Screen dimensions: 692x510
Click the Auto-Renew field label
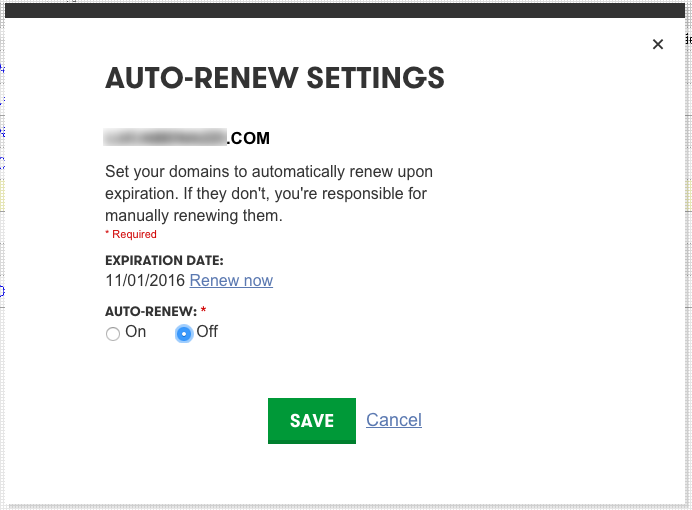(149, 311)
